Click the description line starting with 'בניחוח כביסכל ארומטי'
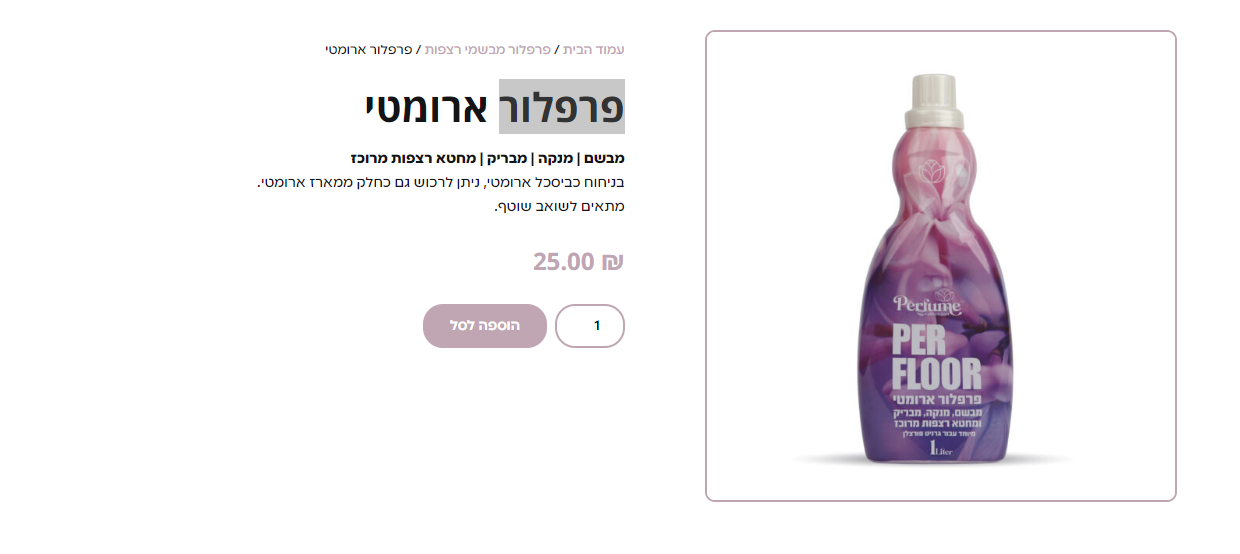The width and height of the screenshot is (1240, 554). [441, 182]
